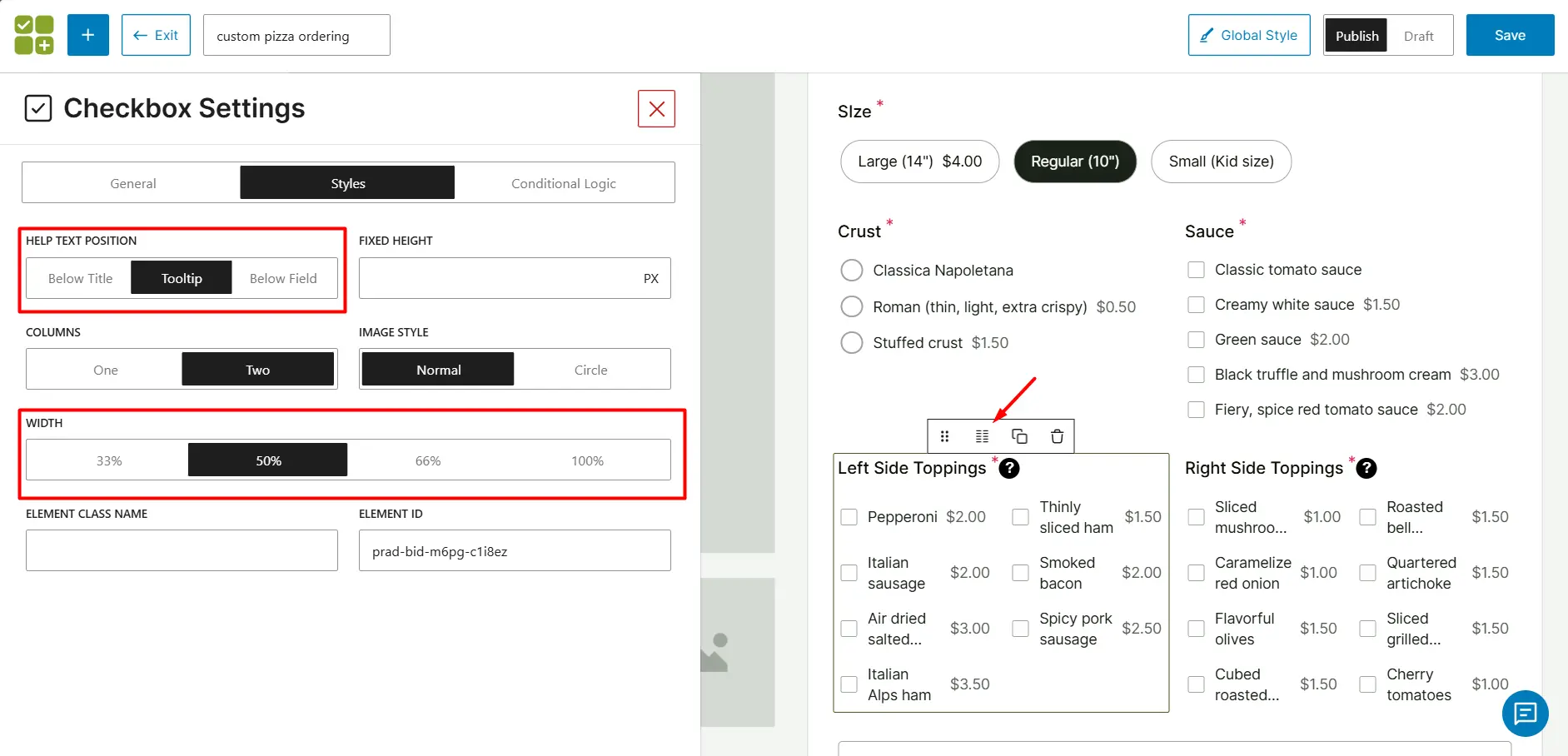
Task: Open the General settings tab
Action: coord(132,182)
